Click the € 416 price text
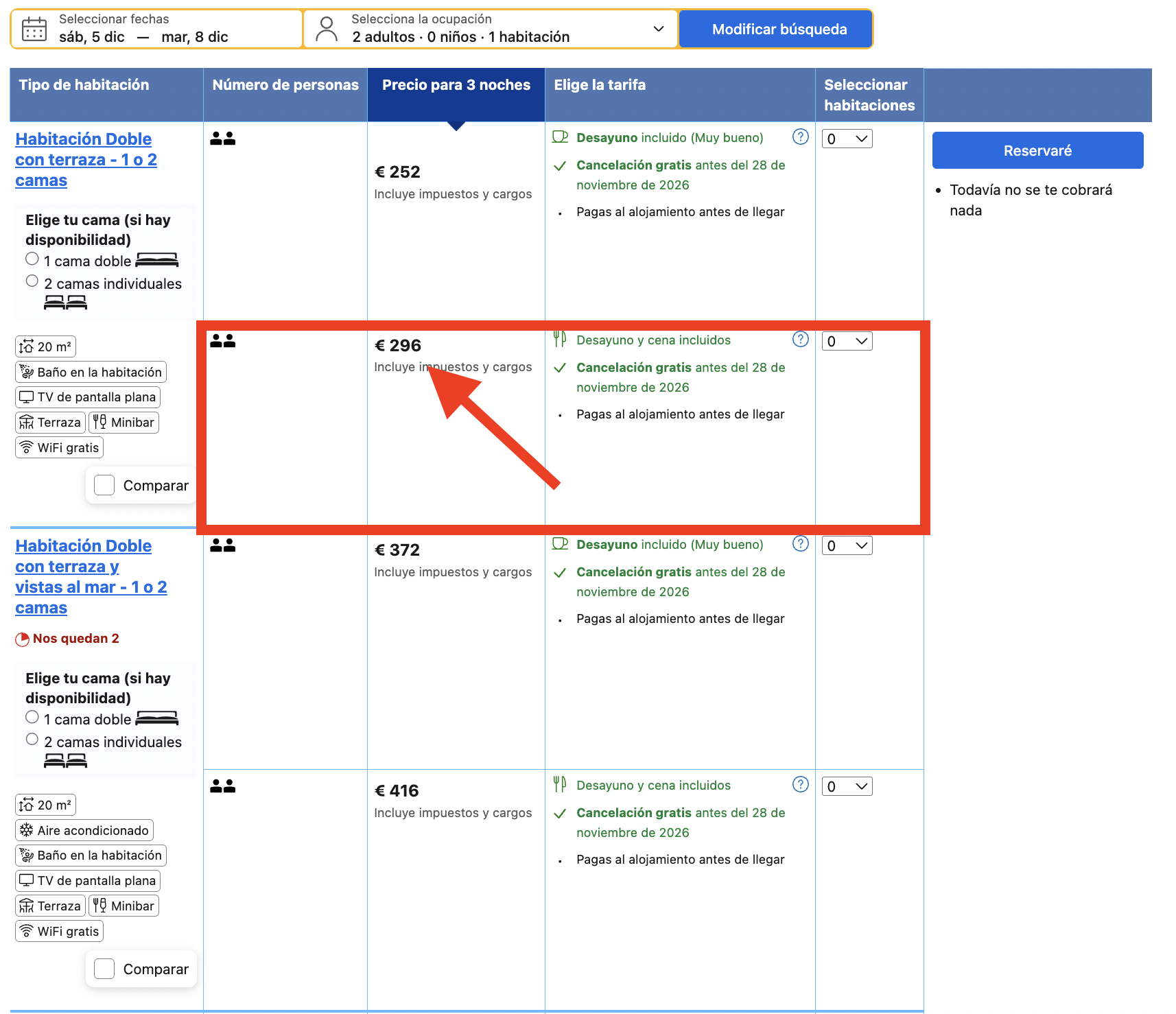1176x1014 pixels. (397, 791)
